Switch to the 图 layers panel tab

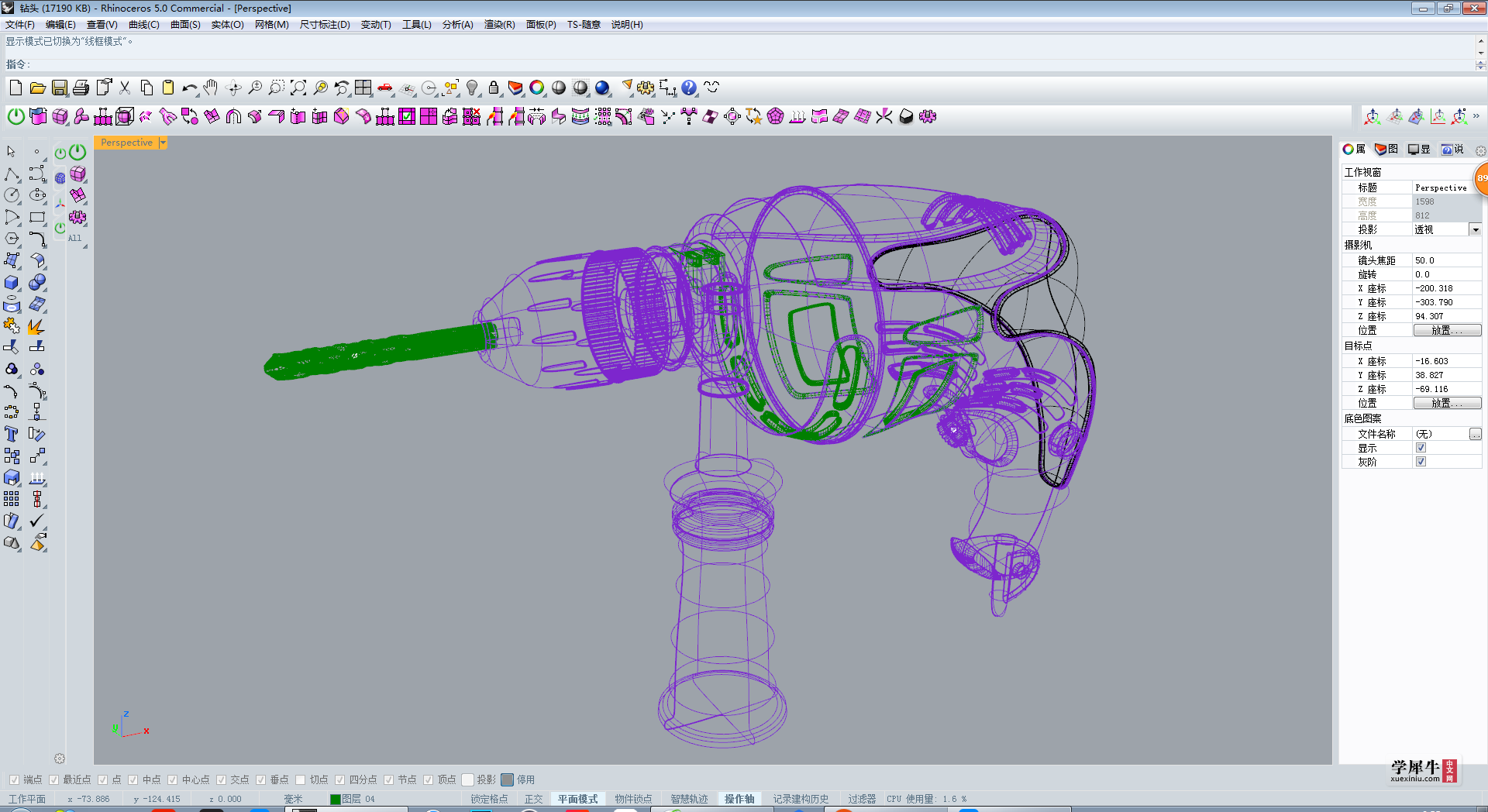[1386, 150]
